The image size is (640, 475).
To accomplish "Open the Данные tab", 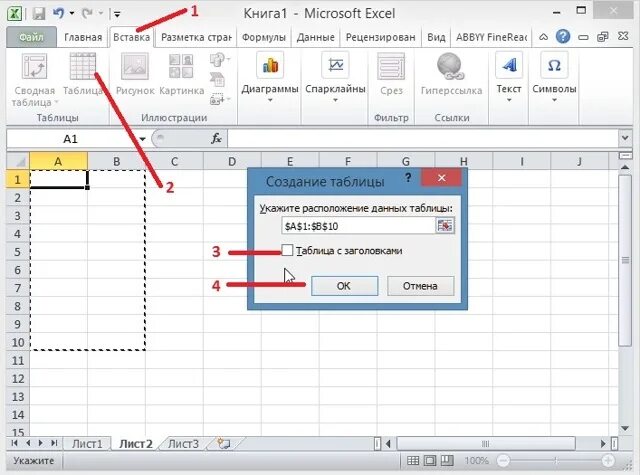I will point(316,37).
